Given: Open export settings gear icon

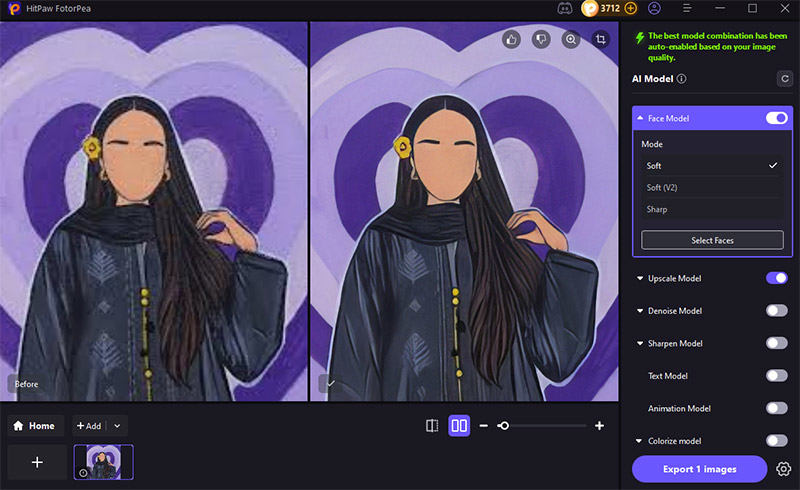Looking at the screenshot, I should click(x=784, y=469).
